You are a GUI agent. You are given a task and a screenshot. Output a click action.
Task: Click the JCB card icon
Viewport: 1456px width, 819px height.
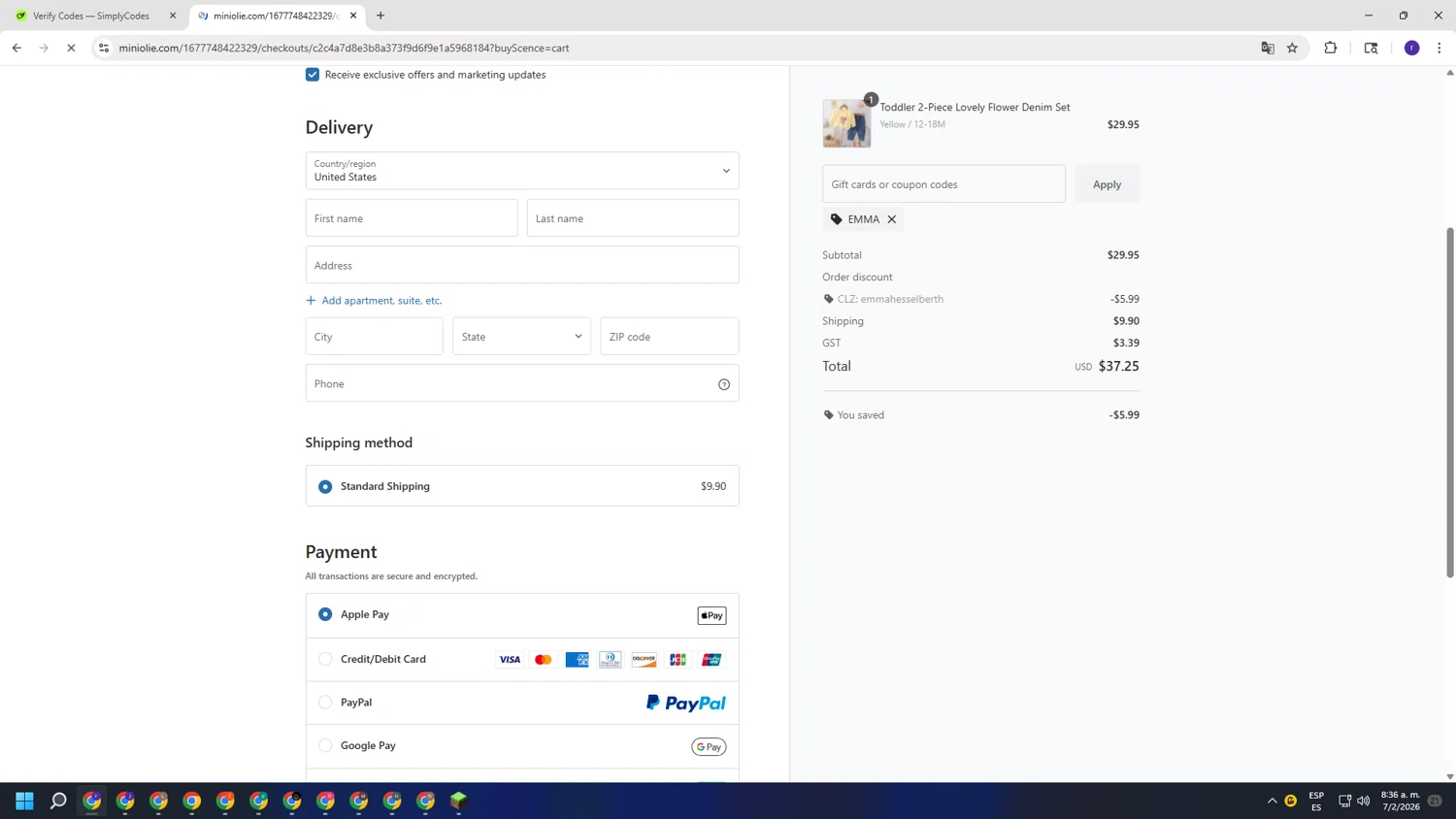pyautogui.click(x=678, y=660)
